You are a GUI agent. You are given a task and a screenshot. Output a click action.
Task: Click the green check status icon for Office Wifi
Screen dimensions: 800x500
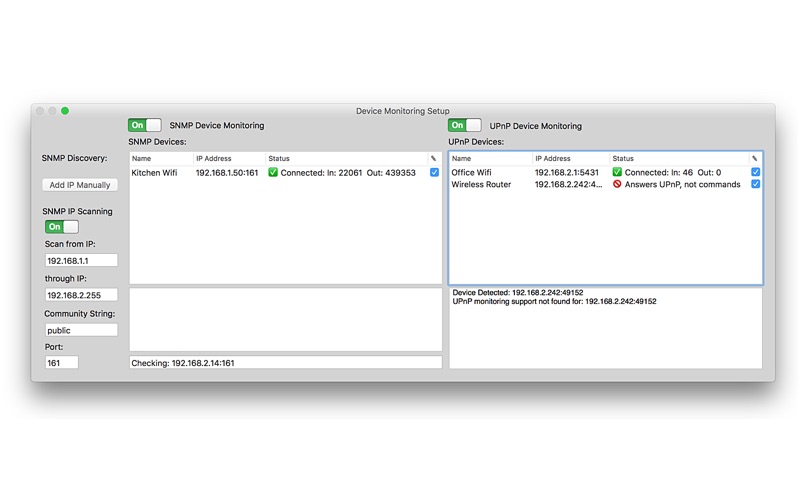click(x=617, y=172)
